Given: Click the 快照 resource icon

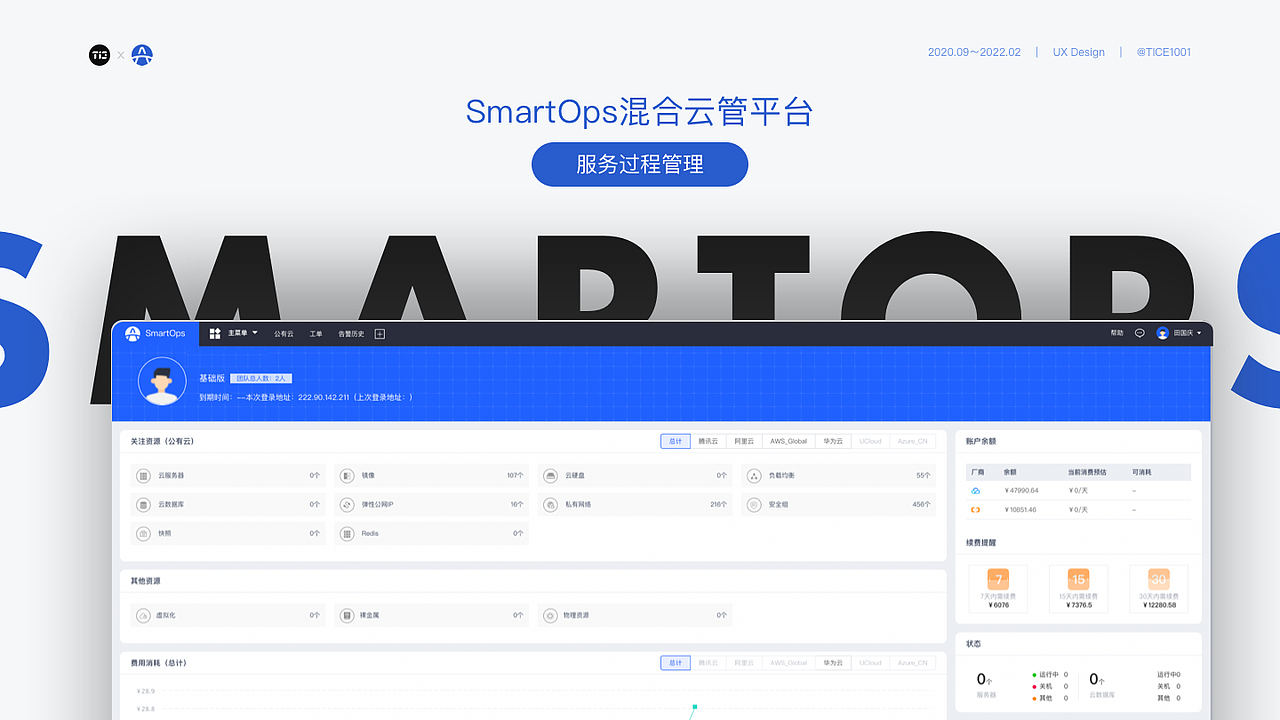Looking at the screenshot, I should 144,534.
